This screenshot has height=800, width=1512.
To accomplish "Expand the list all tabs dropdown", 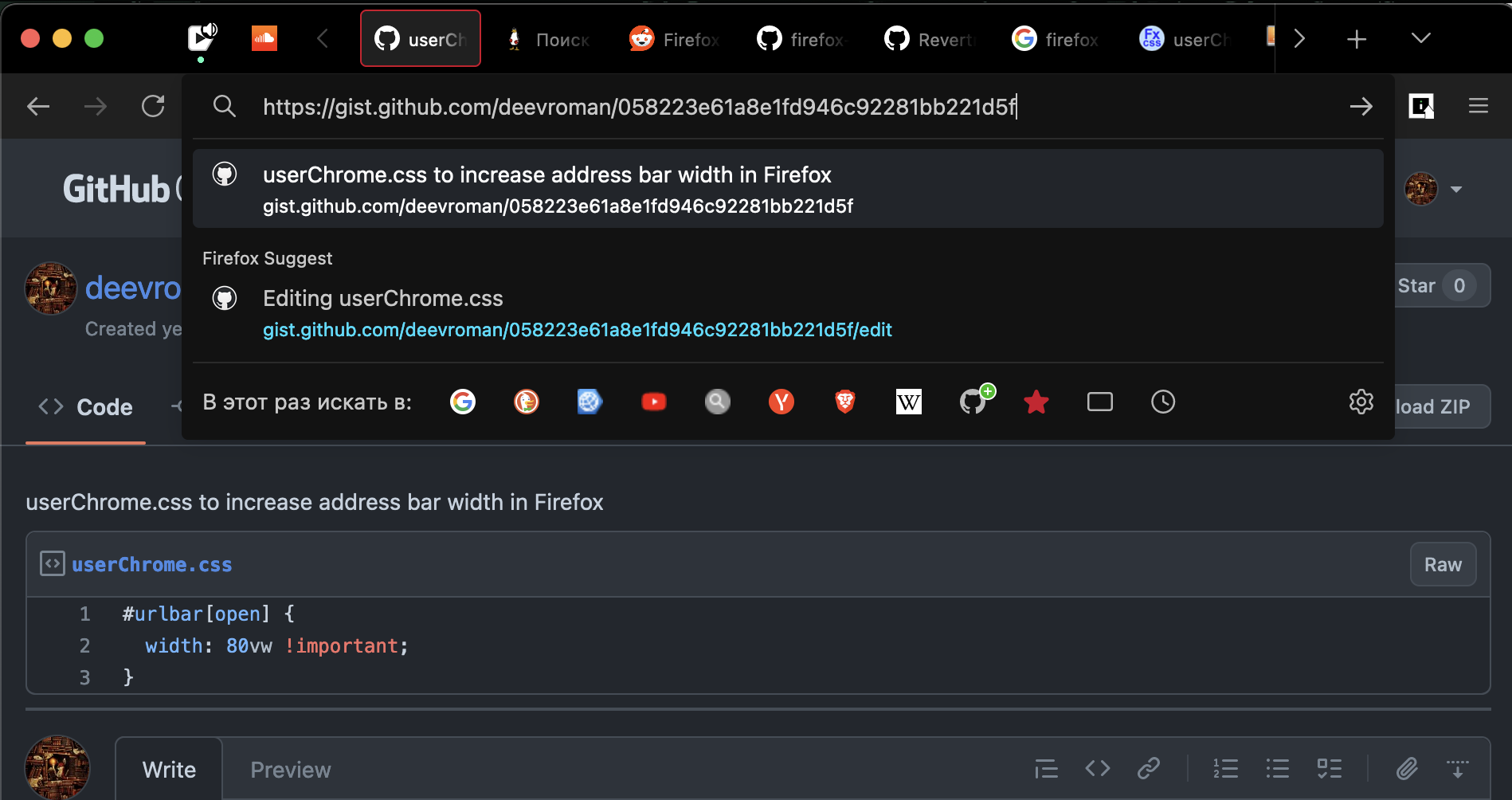I will coord(1420,37).
